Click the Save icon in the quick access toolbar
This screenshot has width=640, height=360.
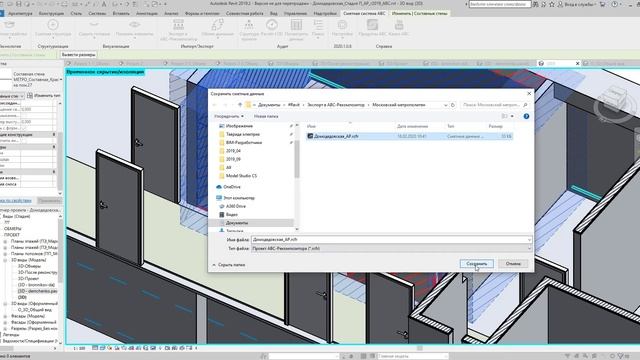pyautogui.click(x=18, y=4)
